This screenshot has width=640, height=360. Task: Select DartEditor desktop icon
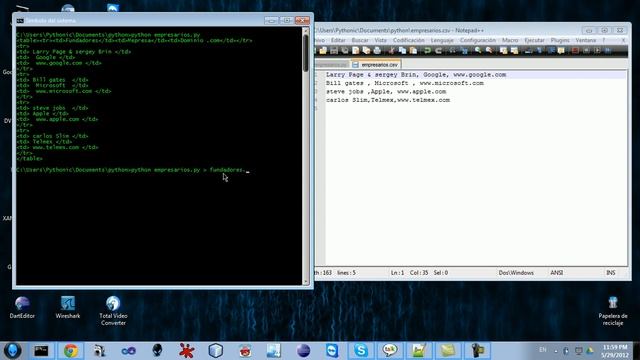(x=22, y=308)
